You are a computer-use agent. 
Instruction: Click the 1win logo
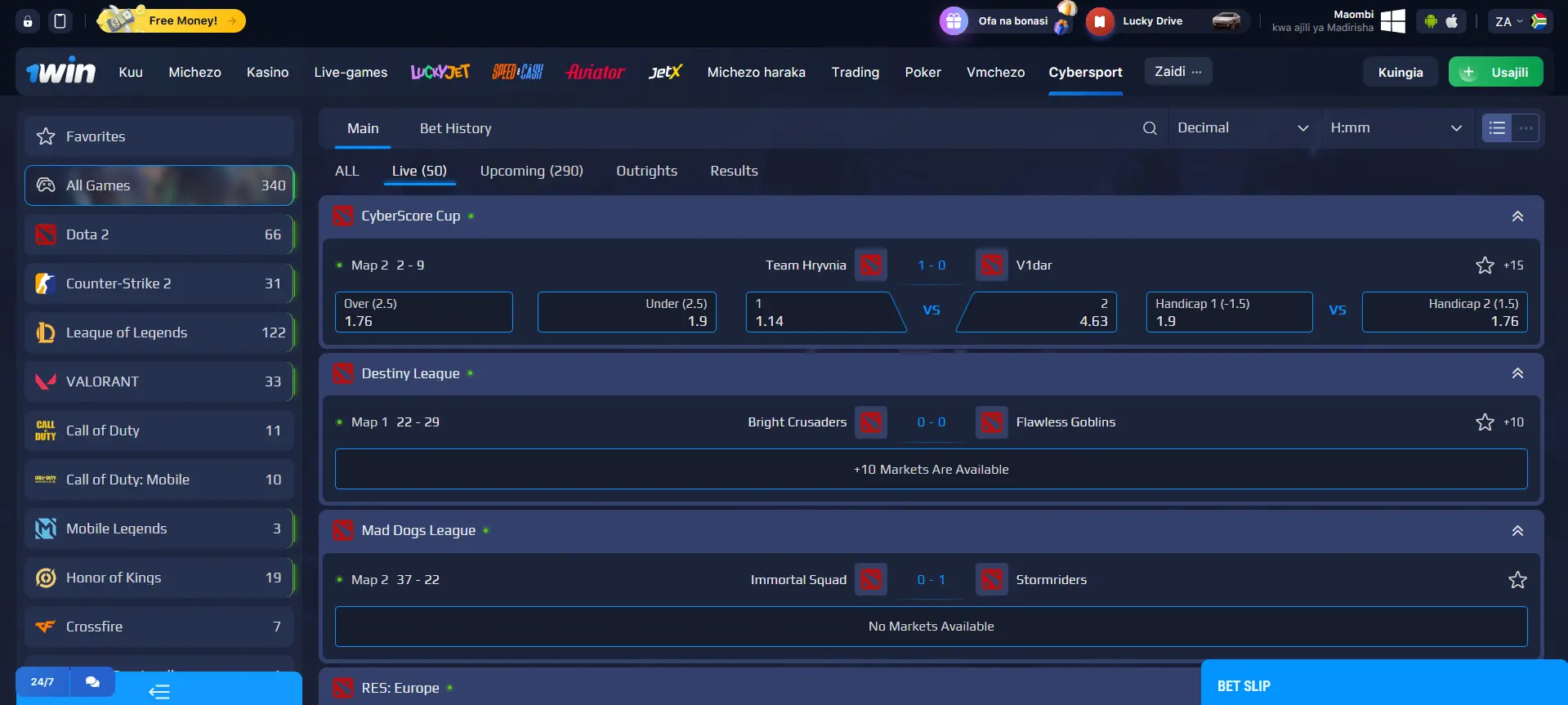(61, 72)
